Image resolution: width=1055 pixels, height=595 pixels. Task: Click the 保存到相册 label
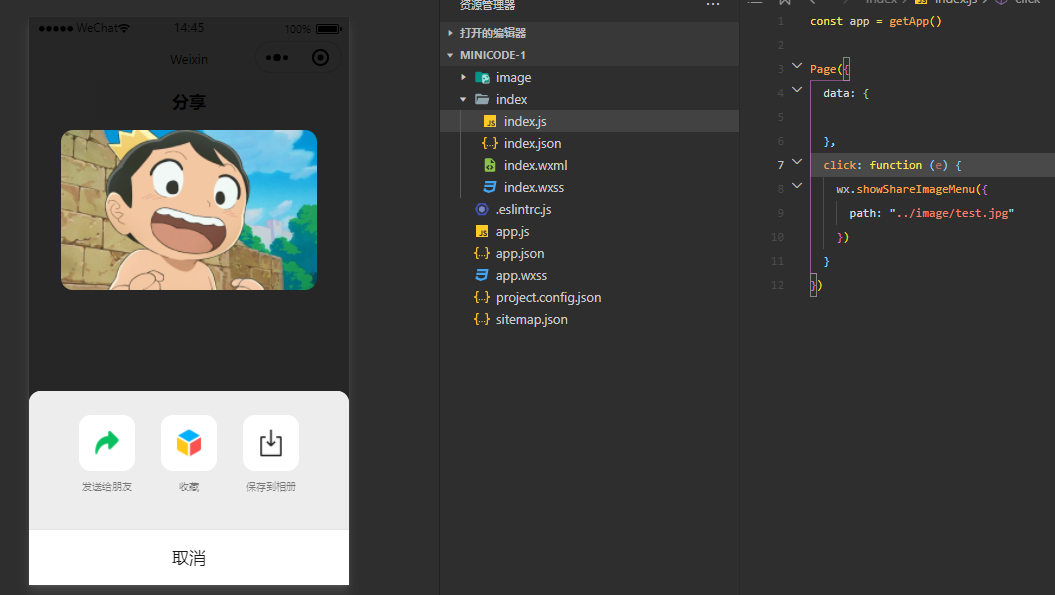coord(271,487)
